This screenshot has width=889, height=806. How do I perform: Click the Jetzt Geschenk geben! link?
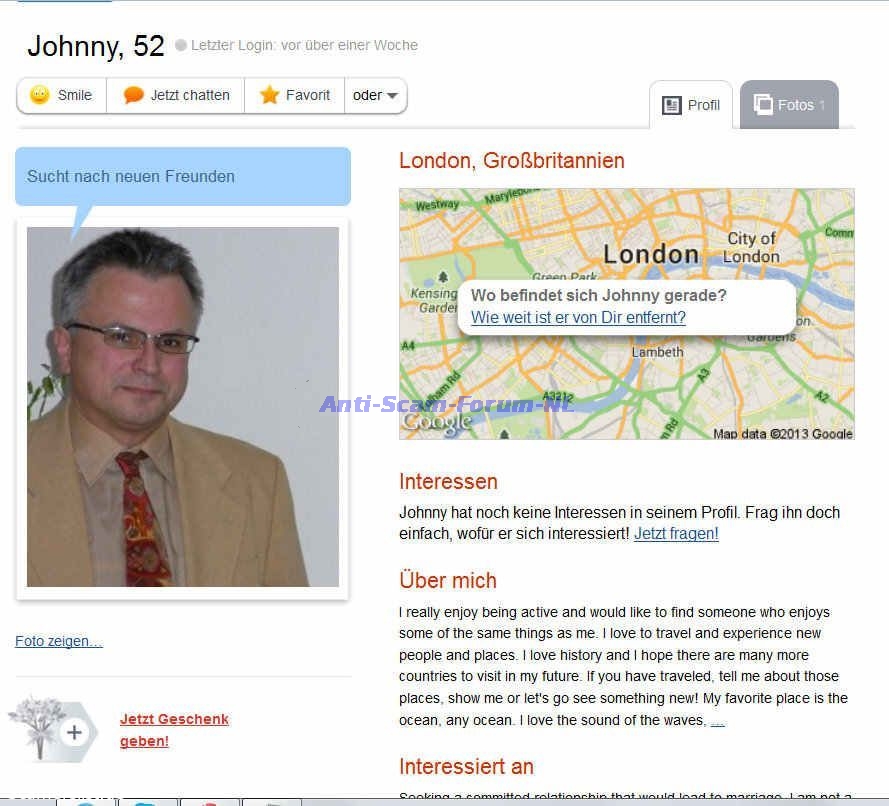[174, 730]
